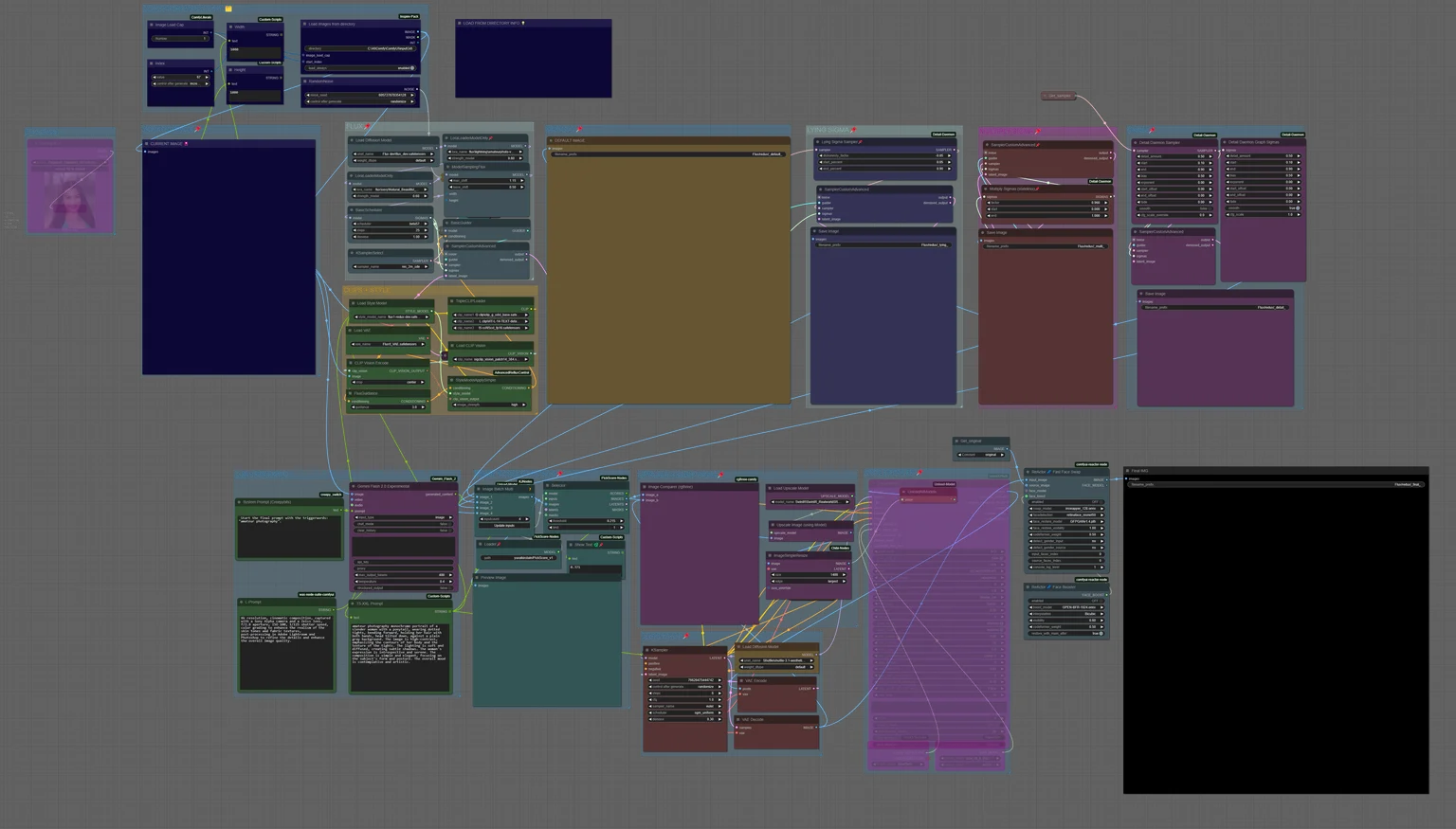
Task: Open the model_name dropdown in Load Upscale Model
Action: [810, 502]
